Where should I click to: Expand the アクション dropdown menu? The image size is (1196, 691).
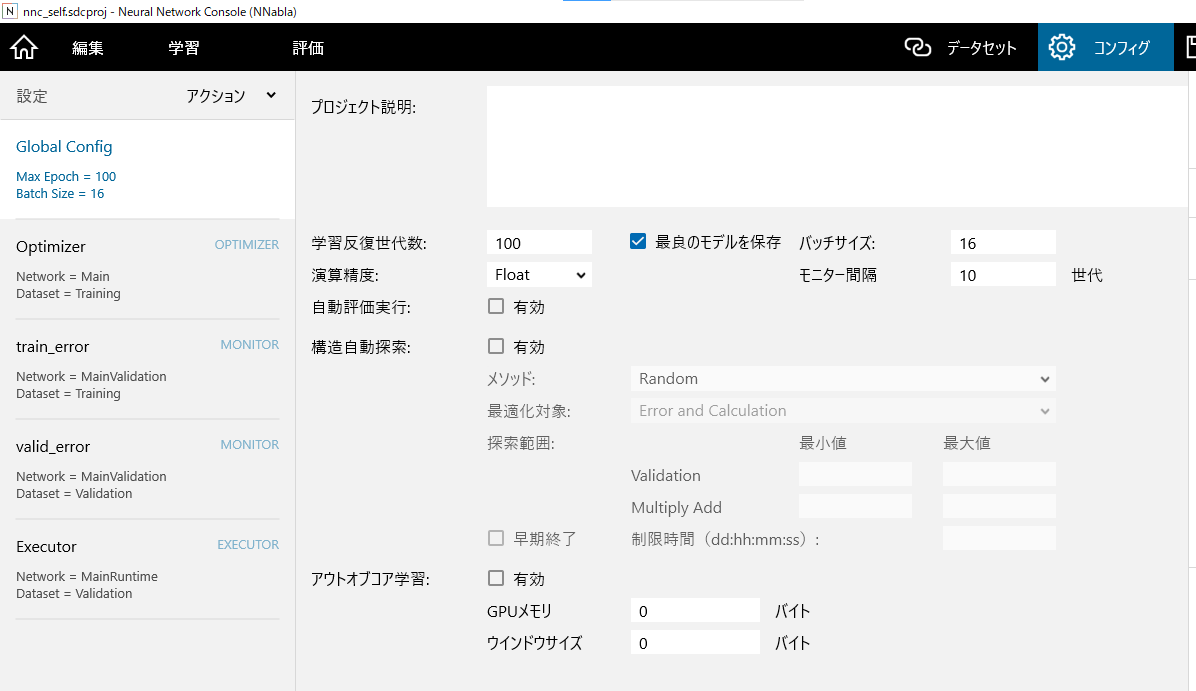tap(231, 96)
